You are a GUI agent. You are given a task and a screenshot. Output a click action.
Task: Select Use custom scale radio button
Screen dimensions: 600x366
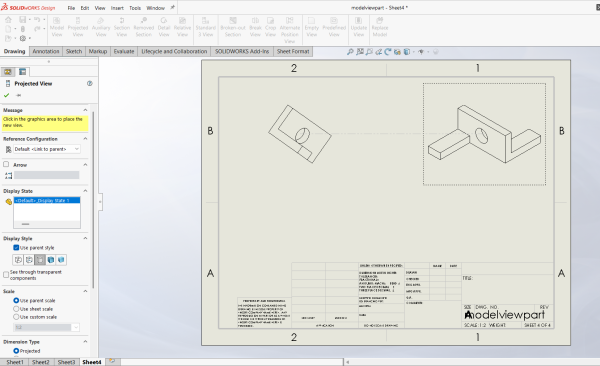16,317
